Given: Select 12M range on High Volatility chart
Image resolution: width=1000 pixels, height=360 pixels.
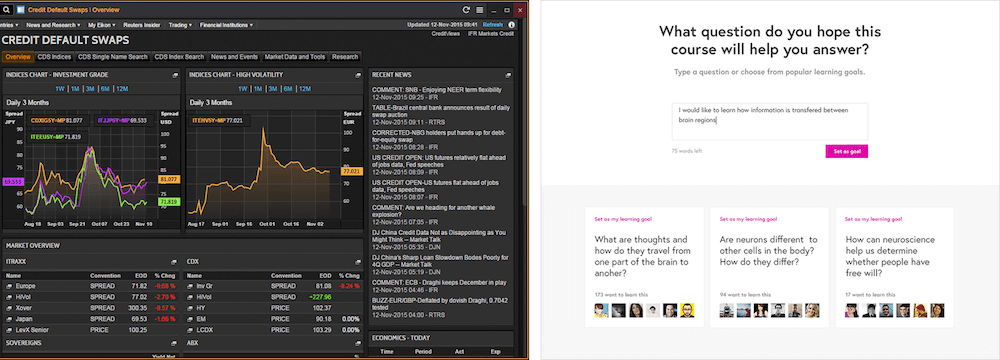Looking at the screenshot, I should [305, 89].
